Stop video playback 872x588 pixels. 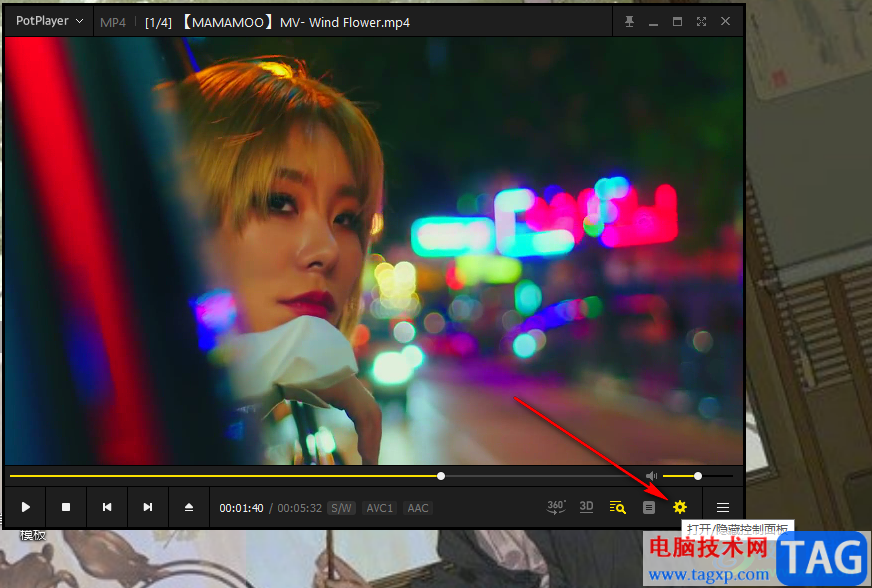66,507
